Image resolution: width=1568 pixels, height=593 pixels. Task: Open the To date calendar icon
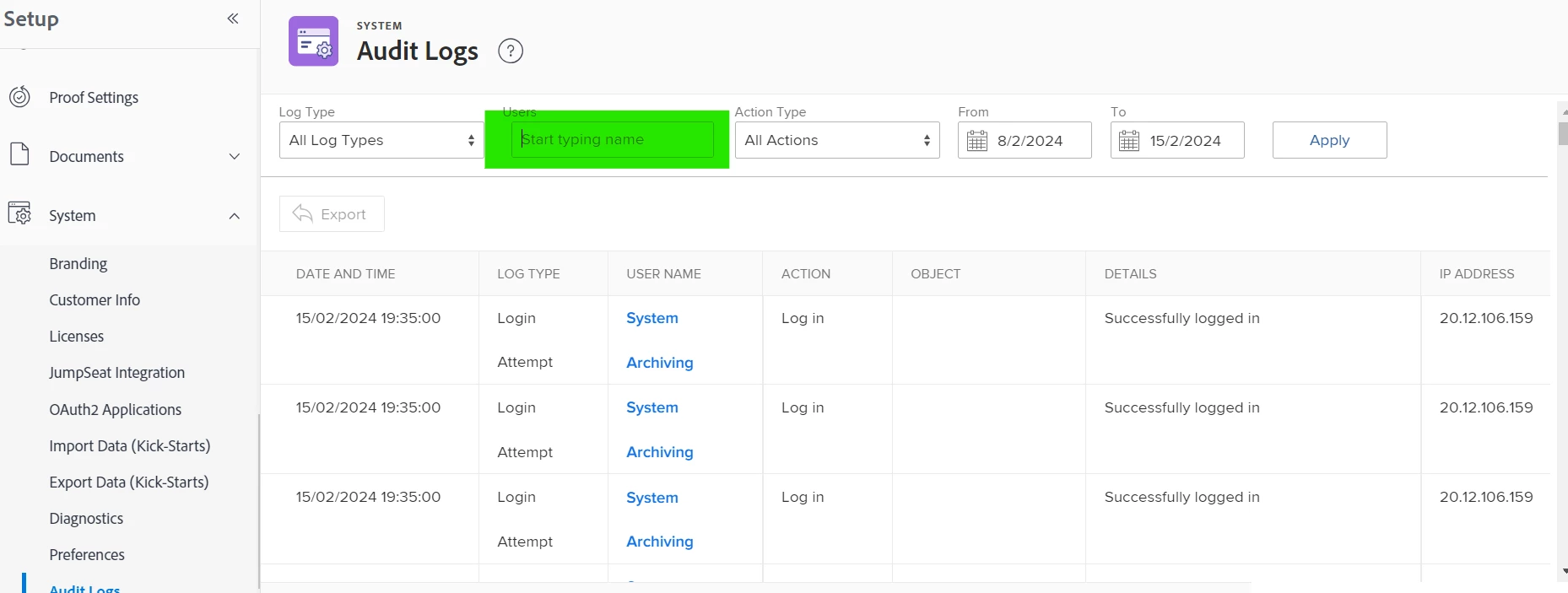point(1129,141)
